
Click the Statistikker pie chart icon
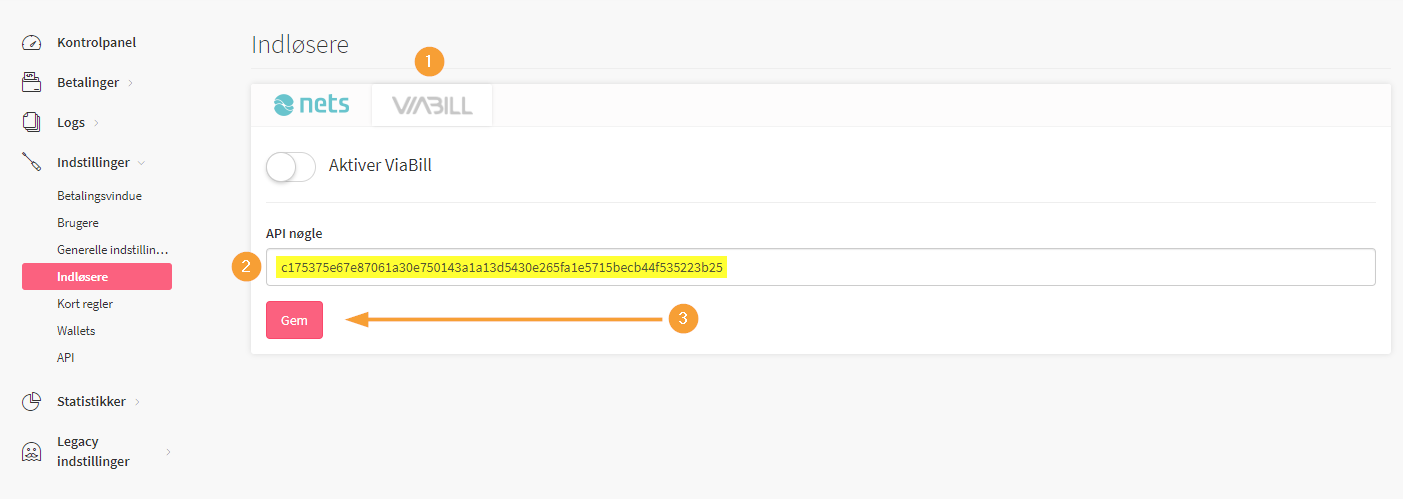coord(32,401)
